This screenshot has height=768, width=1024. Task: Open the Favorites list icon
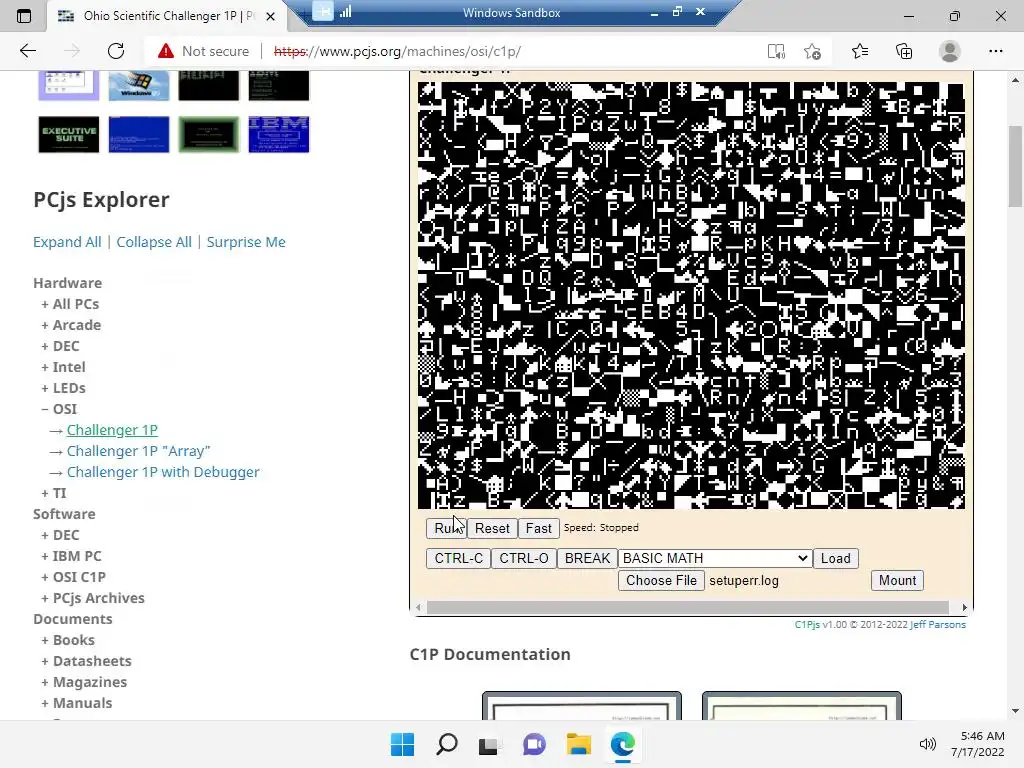click(860, 51)
